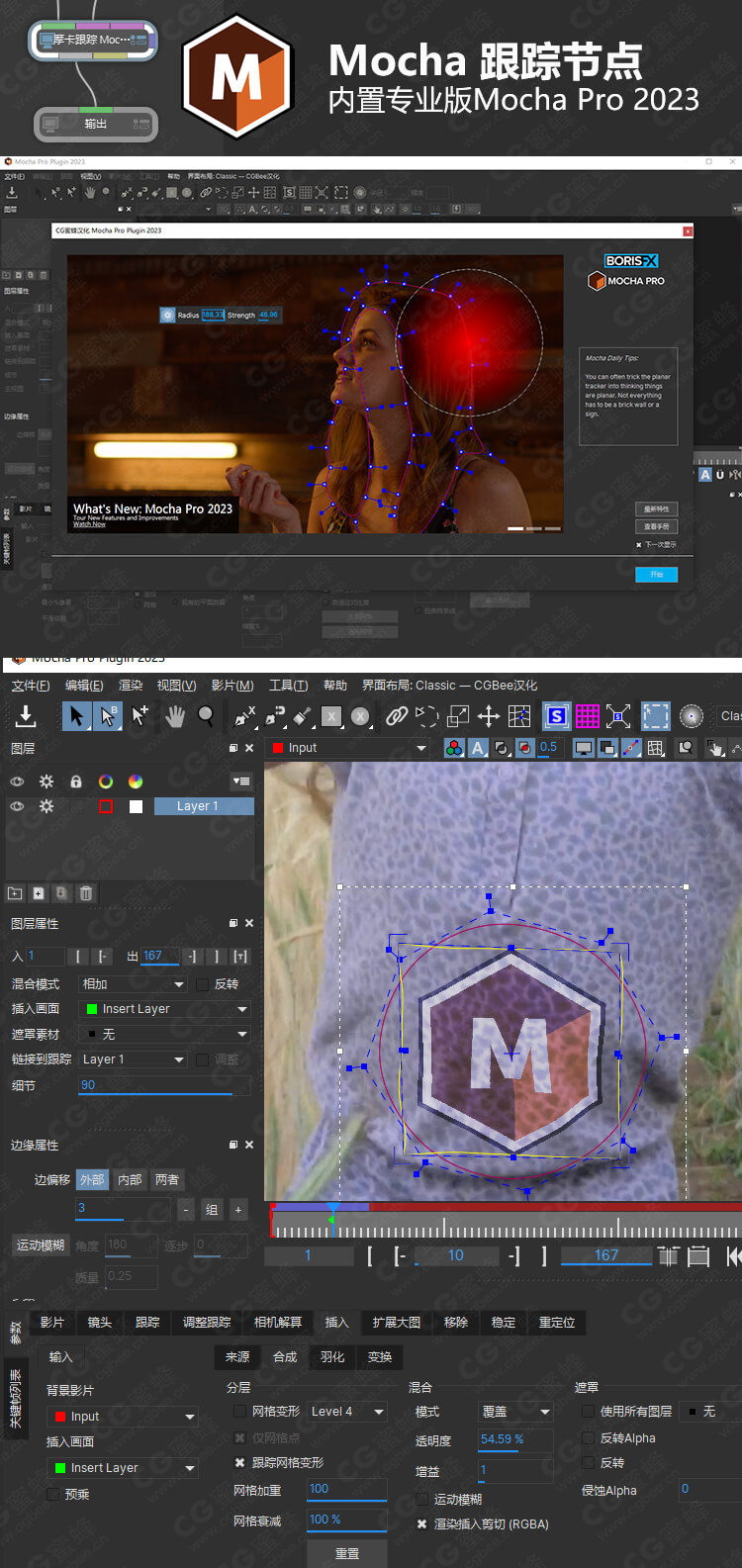Screen dimensions: 742x1568
Task: Toggle 渲染插入剪切 (RGBA) checkbox
Action: click(x=422, y=1524)
